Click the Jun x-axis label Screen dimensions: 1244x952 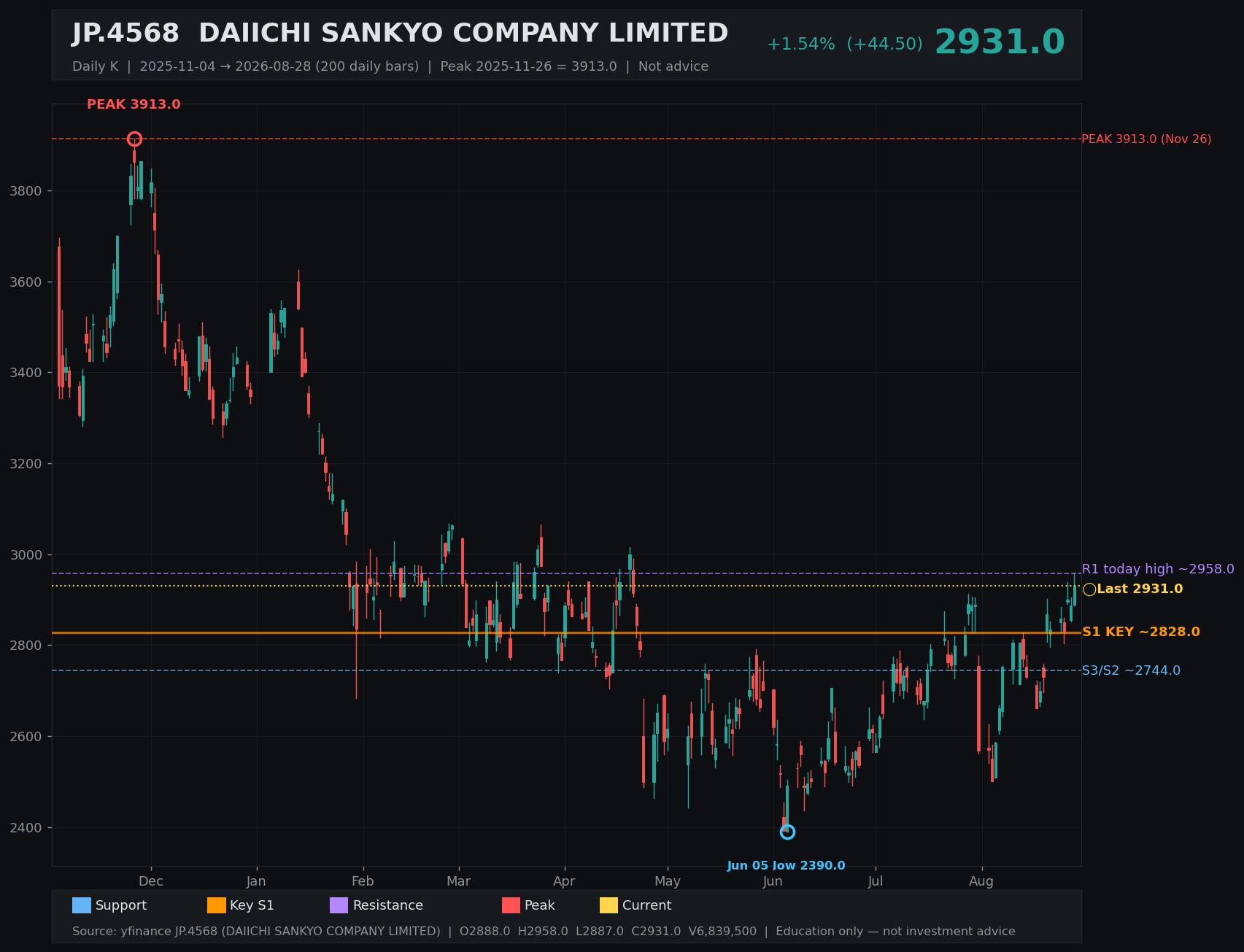773,881
